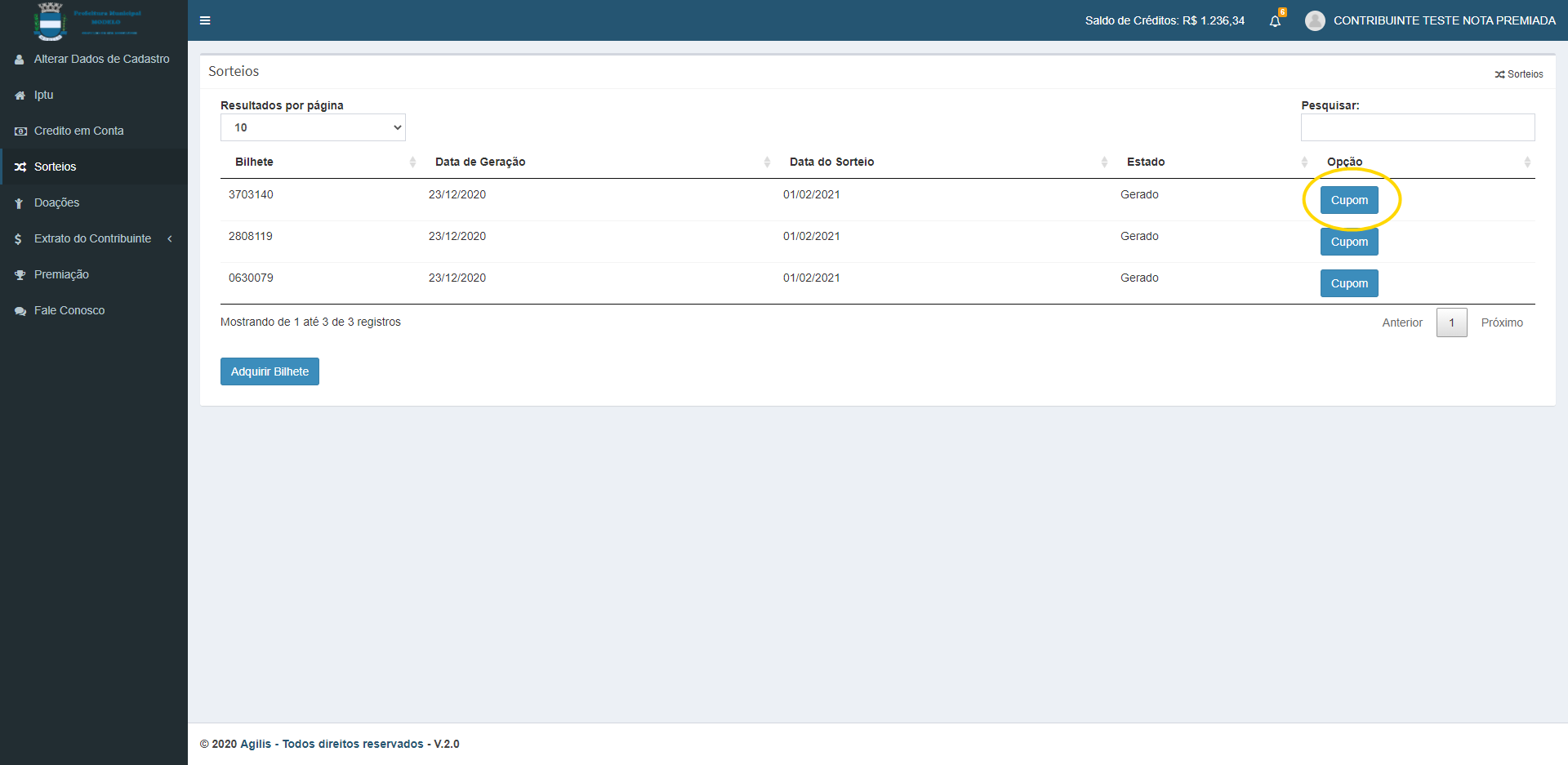The width and height of the screenshot is (1568, 765).
Task: Click the user avatar icon
Action: 1314,20
